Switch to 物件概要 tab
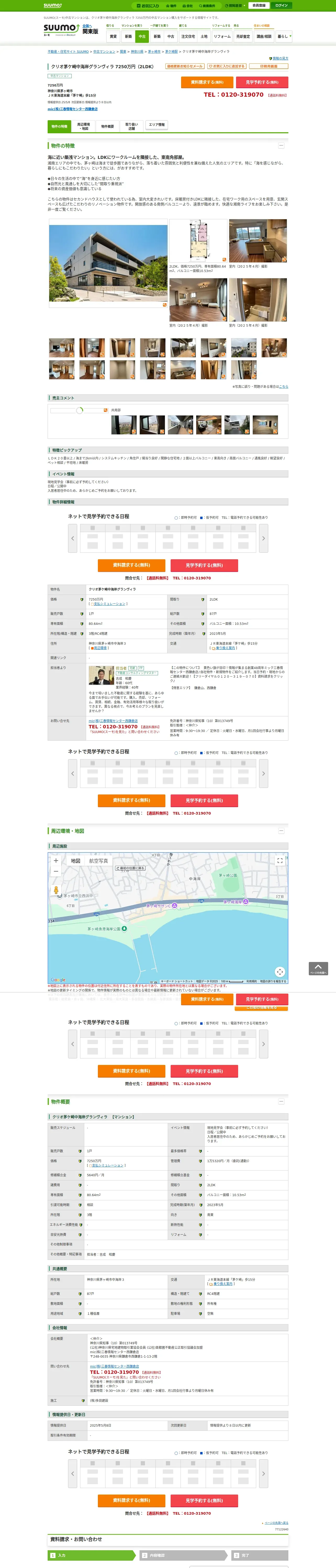Image resolution: width=336 pixels, height=1568 pixels. click(107, 126)
